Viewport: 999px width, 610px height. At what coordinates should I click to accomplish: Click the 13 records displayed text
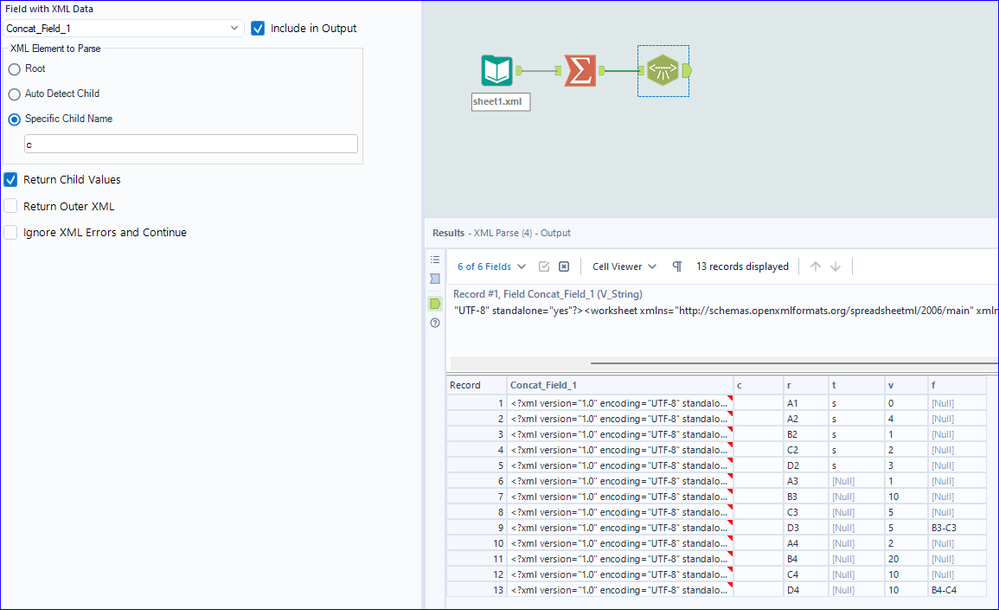pos(742,266)
